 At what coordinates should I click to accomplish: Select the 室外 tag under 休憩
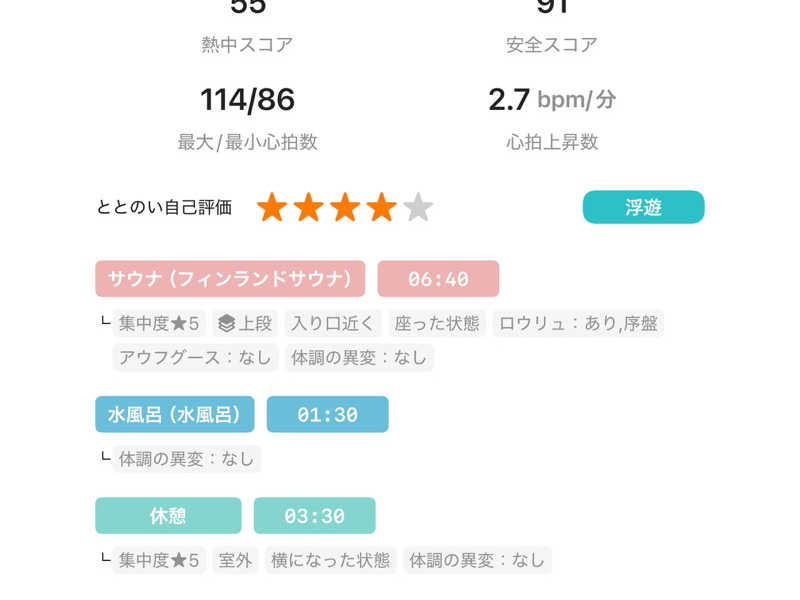point(235,560)
